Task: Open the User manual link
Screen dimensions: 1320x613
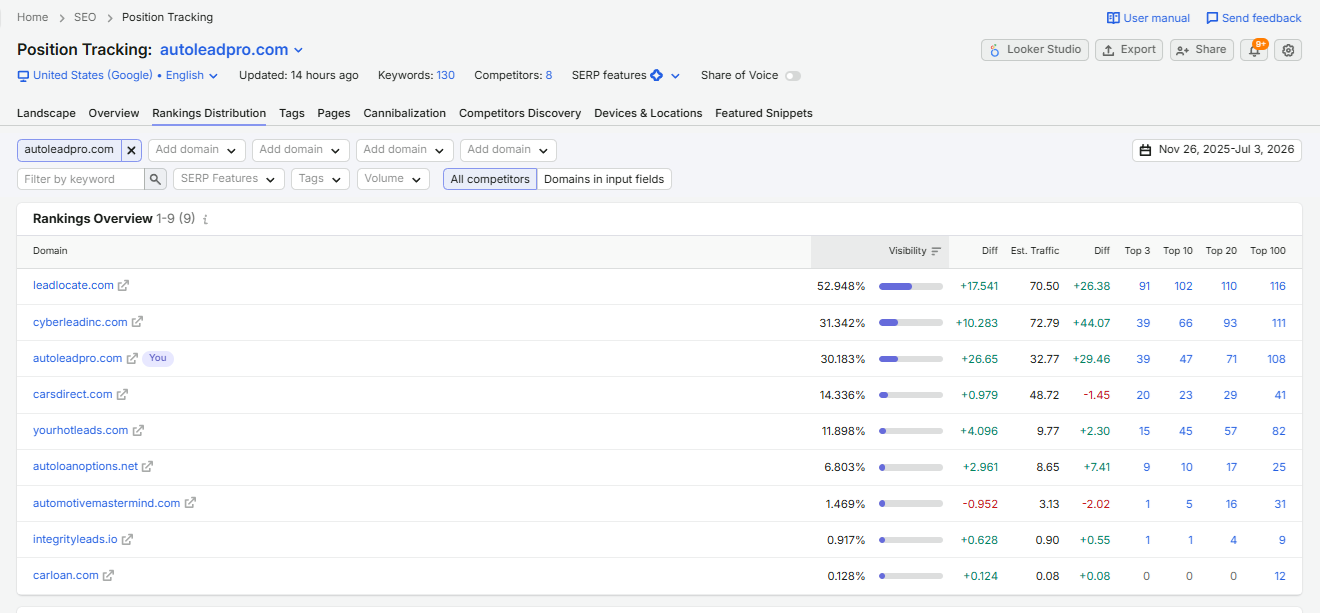Action: tap(1148, 18)
